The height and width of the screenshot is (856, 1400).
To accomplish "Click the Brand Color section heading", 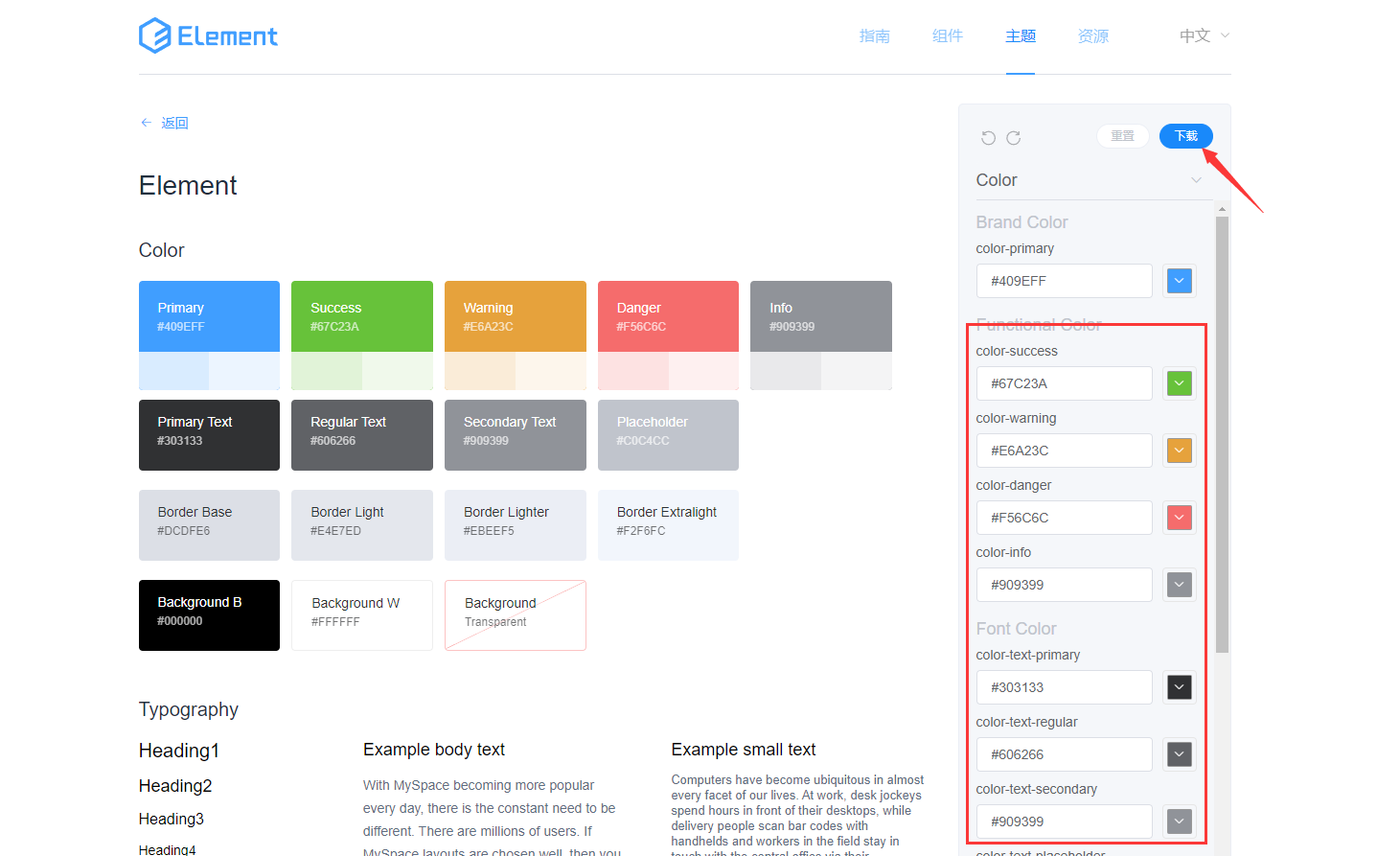I will (x=1021, y=222).
